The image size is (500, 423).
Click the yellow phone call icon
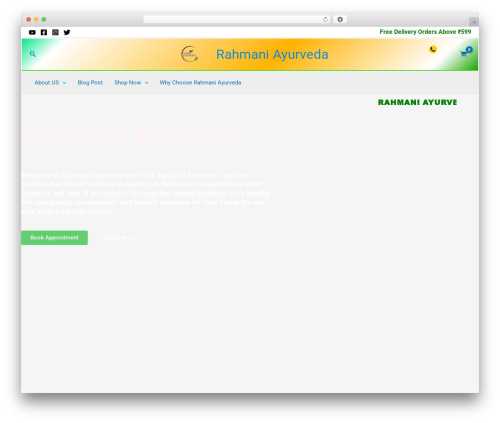tap(433, 49)
